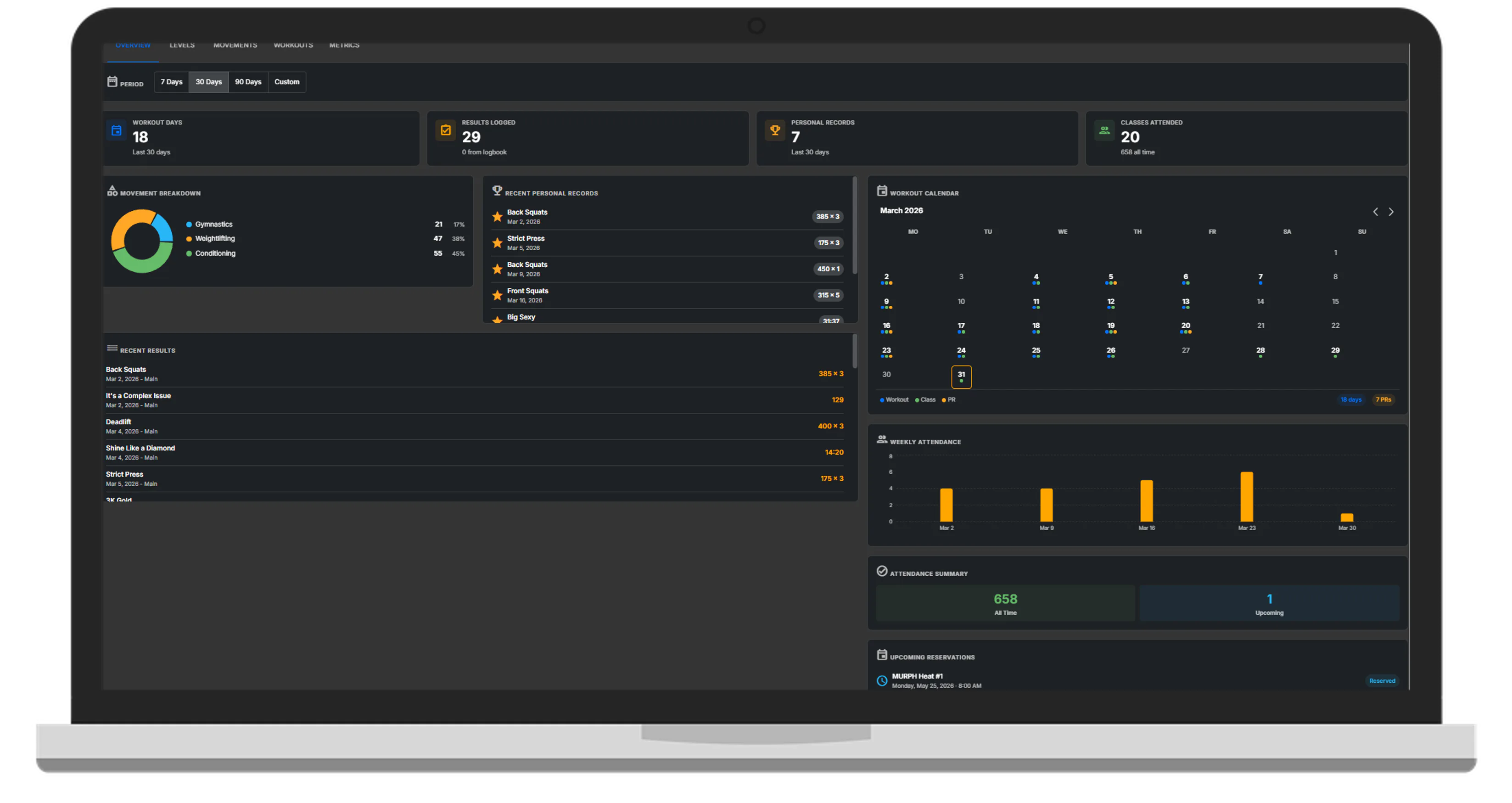Click the Workout Days calendar icon
This screenshot has width=1512, height=803.
click(116, 130)
